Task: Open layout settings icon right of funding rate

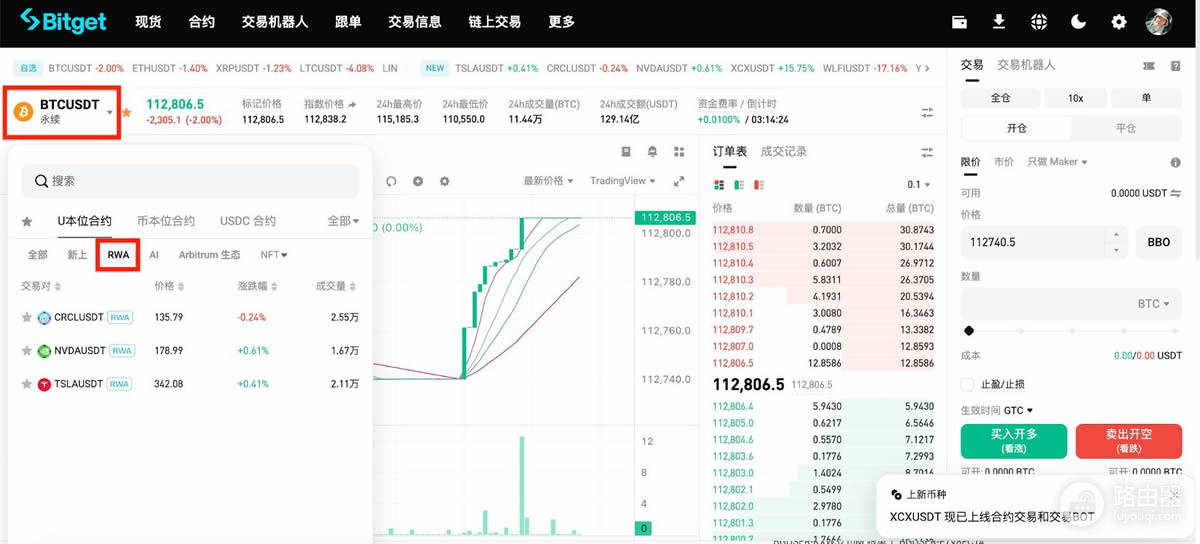Action: click(927, 112)
